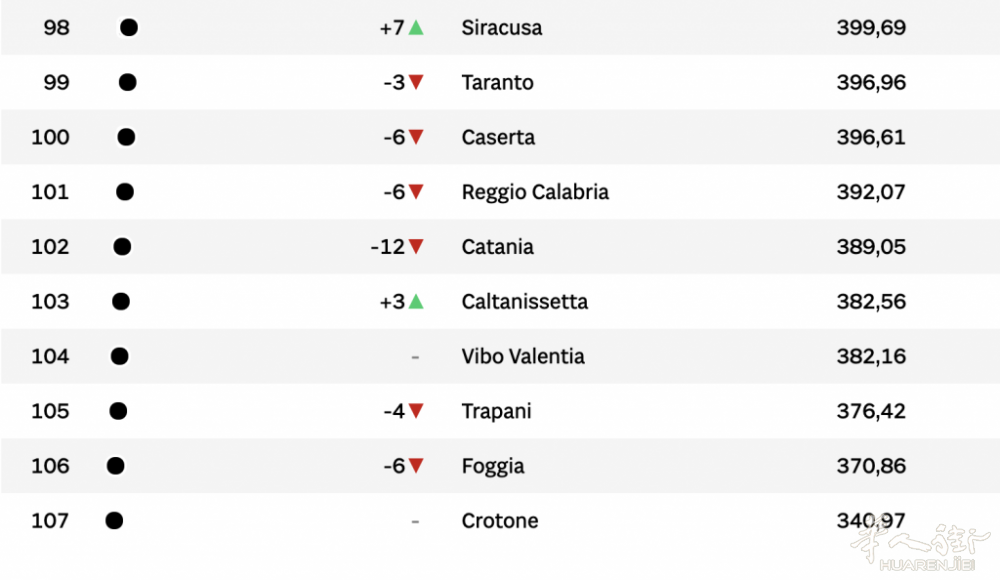Click the red down arrow beside Caserta
Image resolution: width=1000 pixels, height=580 pixels.
(x=416, y=138)
